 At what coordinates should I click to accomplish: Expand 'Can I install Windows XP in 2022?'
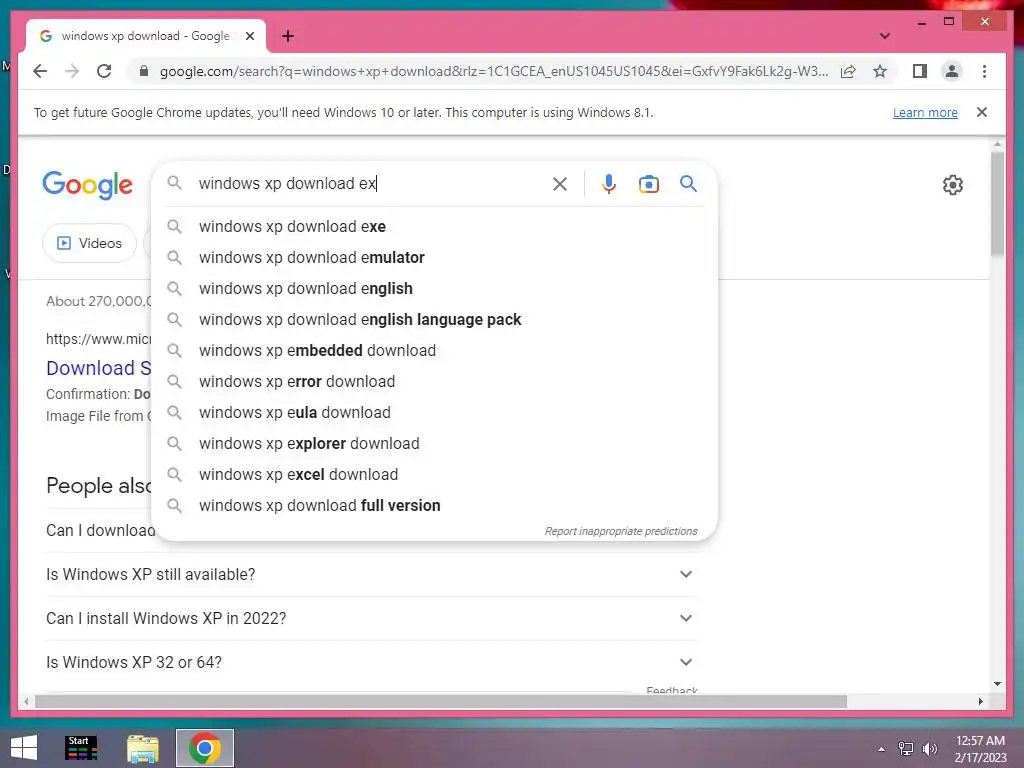click(371, 618)
